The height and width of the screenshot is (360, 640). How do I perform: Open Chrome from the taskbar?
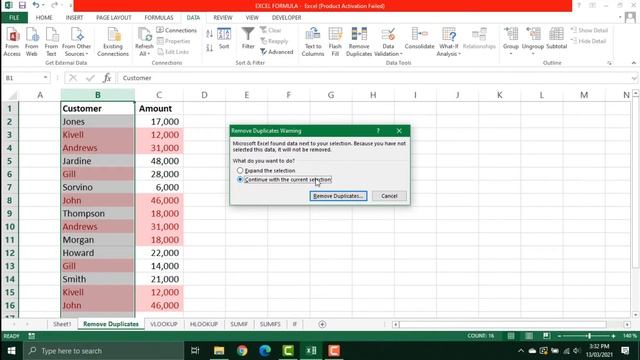click(x=242, y=351)
